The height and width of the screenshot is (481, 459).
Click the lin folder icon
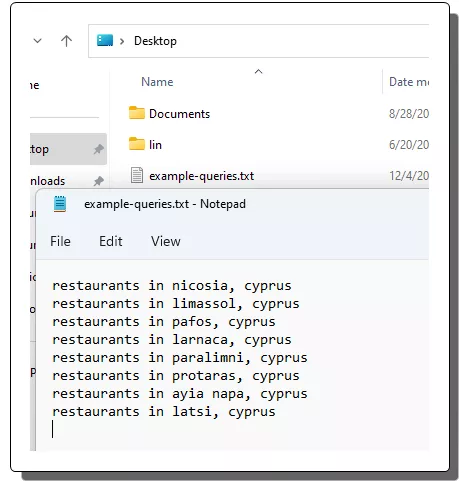point(137,144)
